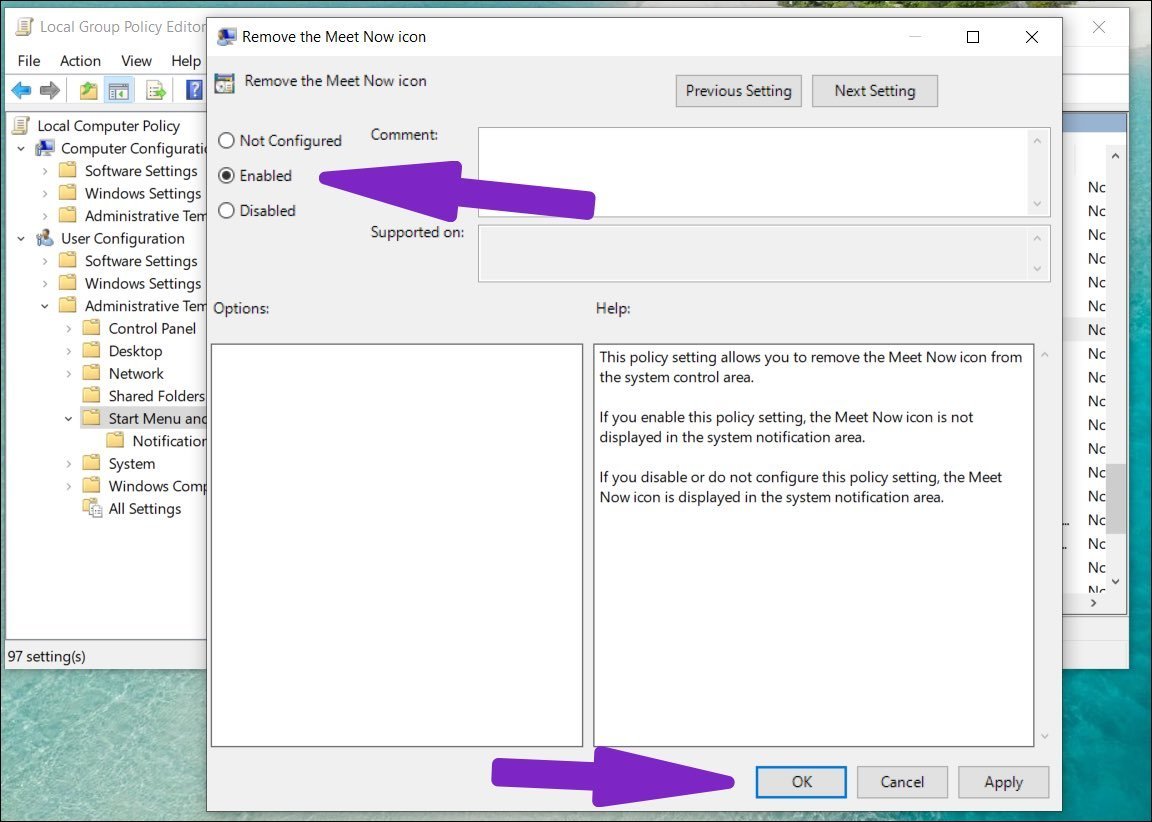Click the '97 setting(s)' status bar text

pyautogui.click(x=46, y=656)
